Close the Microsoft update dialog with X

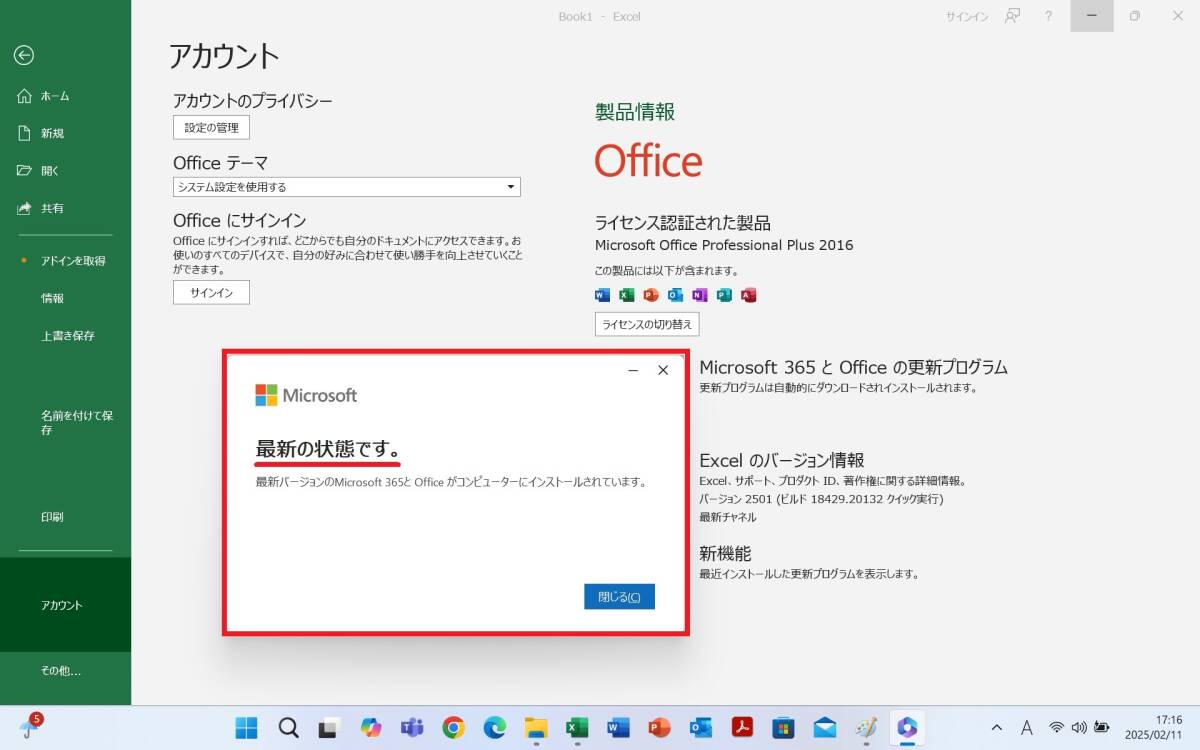click(x=663, y=370)
